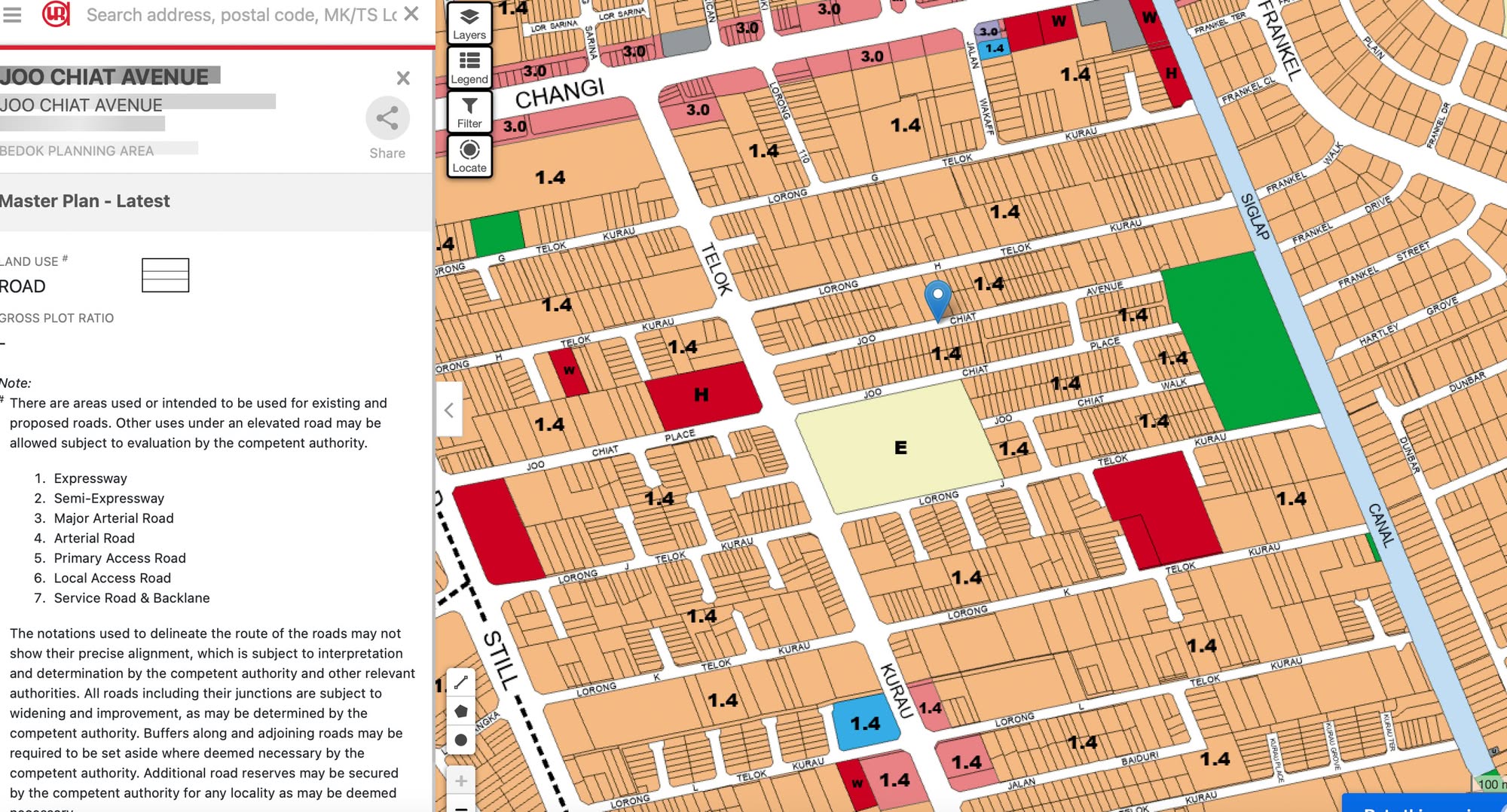
Task: Click the Master Plan - Latest heading
Action: [84, 201]
